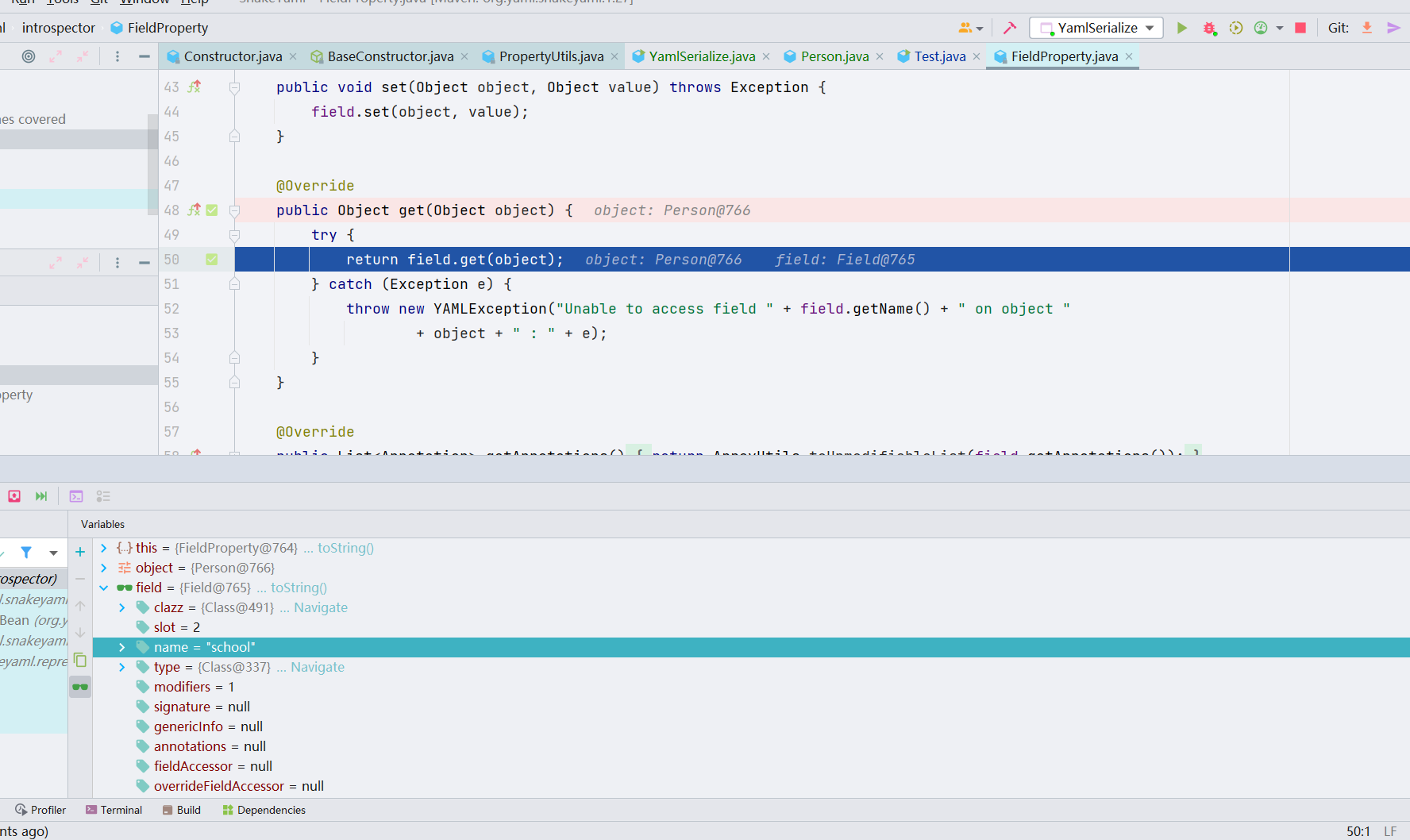Viewport: 1410px width, 840px height.
Task: Expand the clazz variable node
Action: (122, 607)
